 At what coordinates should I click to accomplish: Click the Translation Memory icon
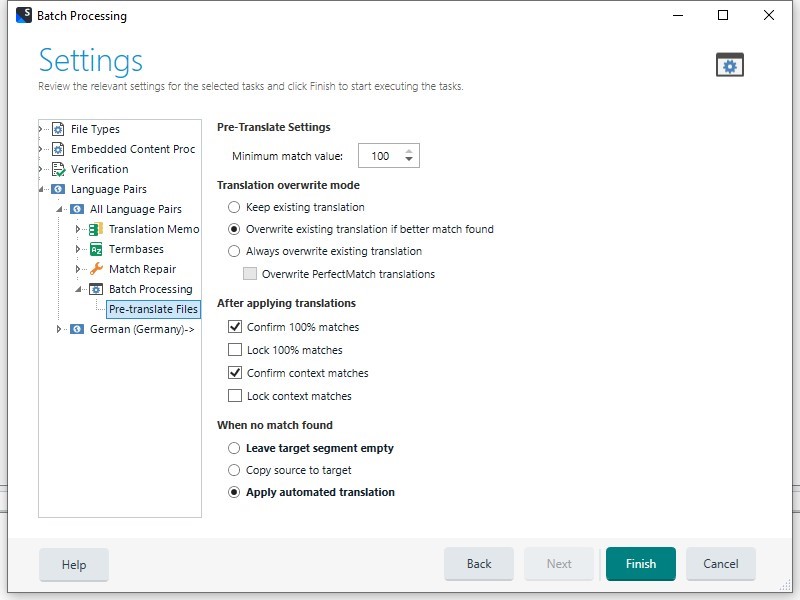coord(96,229)
